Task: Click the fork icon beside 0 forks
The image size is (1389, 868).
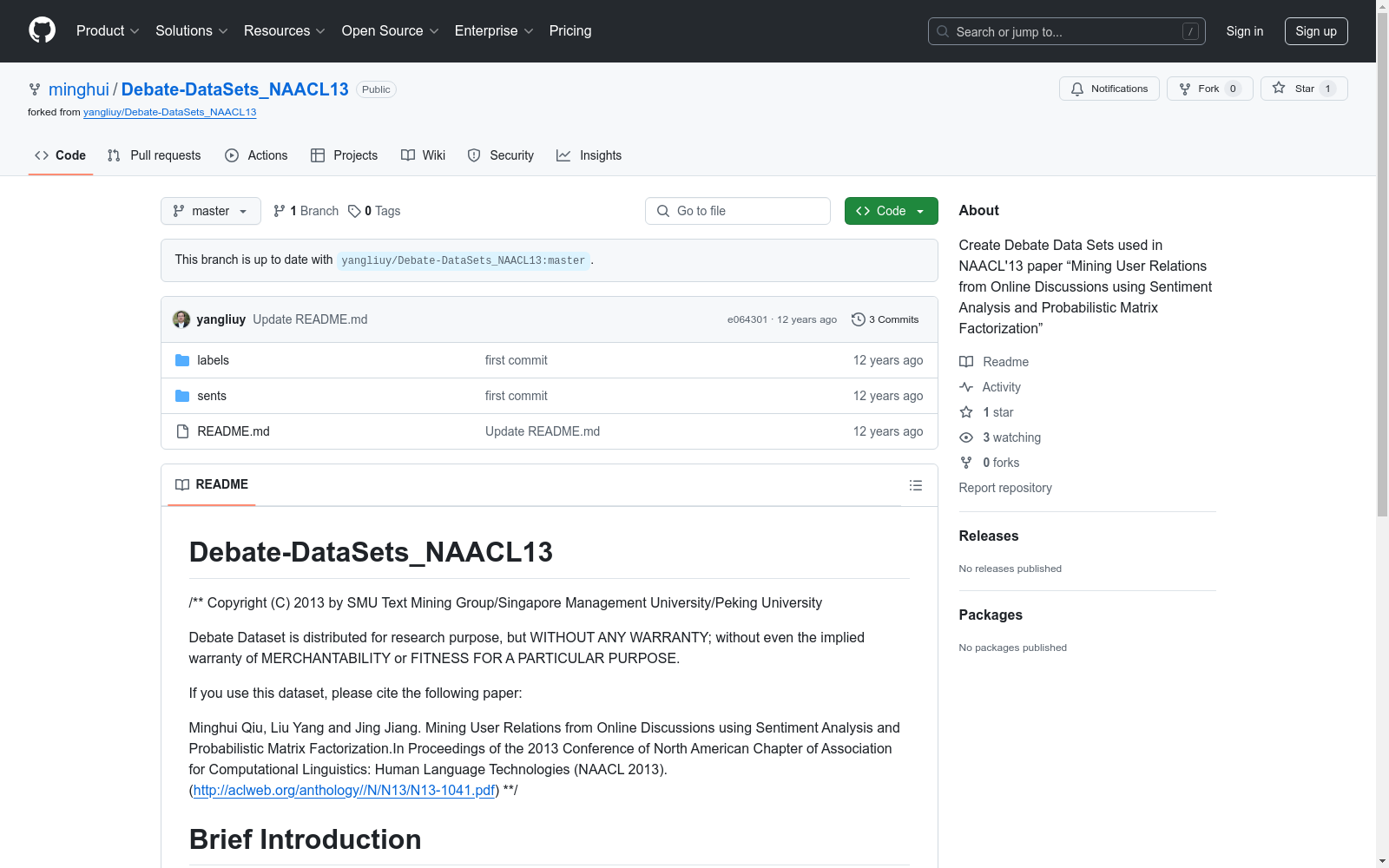Action: tap(966, 463)
